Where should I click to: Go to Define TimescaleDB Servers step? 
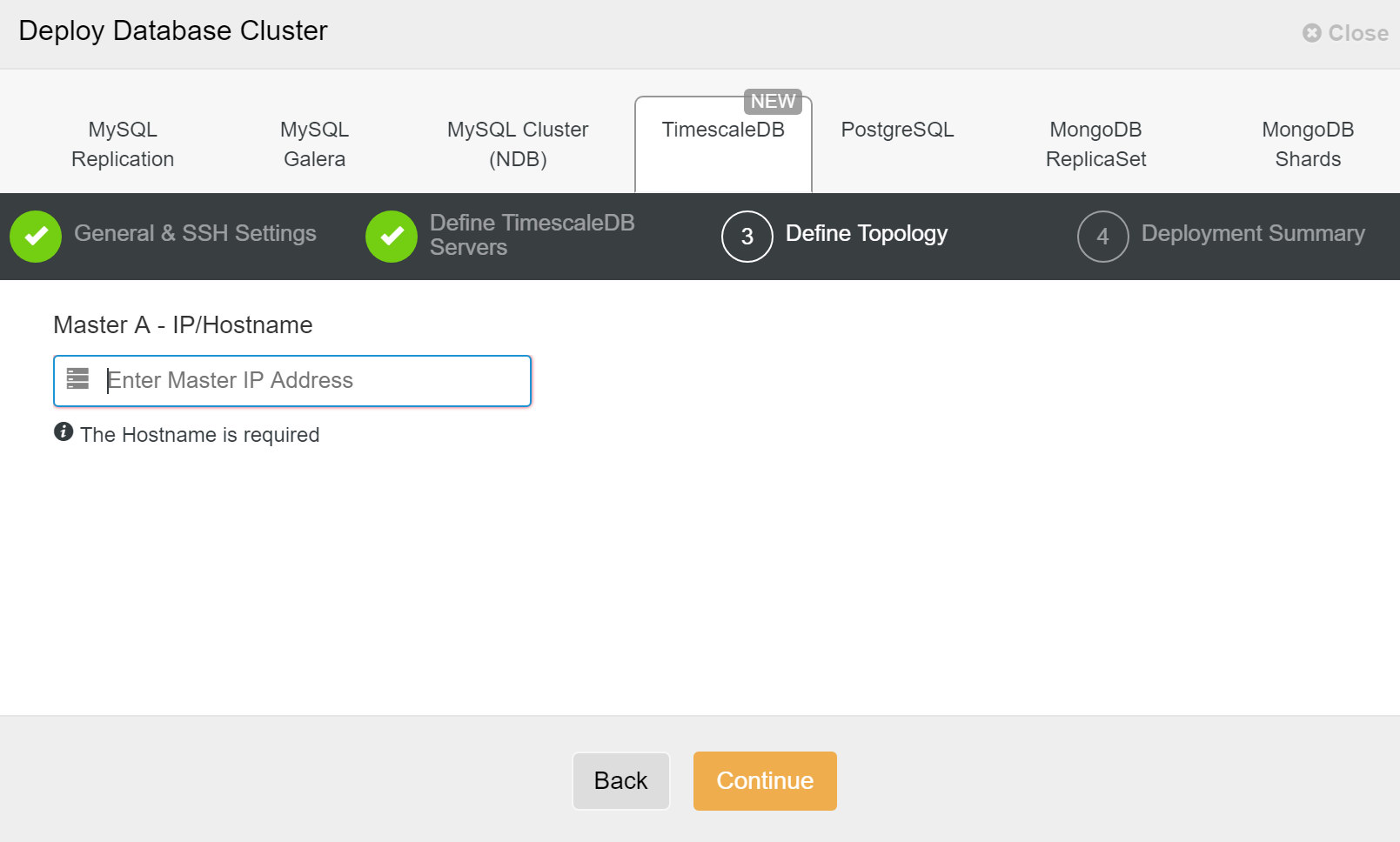coord(532,235)
